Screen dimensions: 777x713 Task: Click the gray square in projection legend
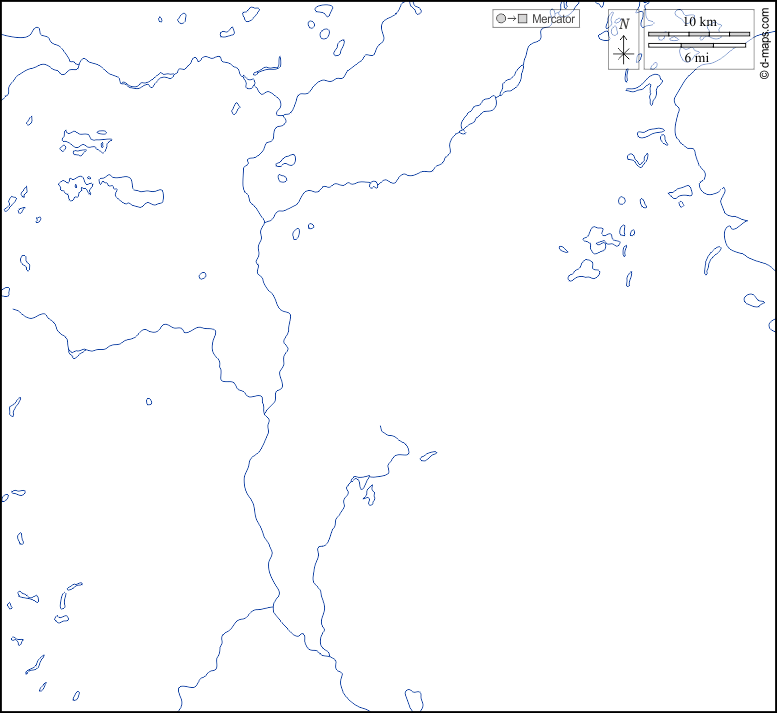[522, 19]
